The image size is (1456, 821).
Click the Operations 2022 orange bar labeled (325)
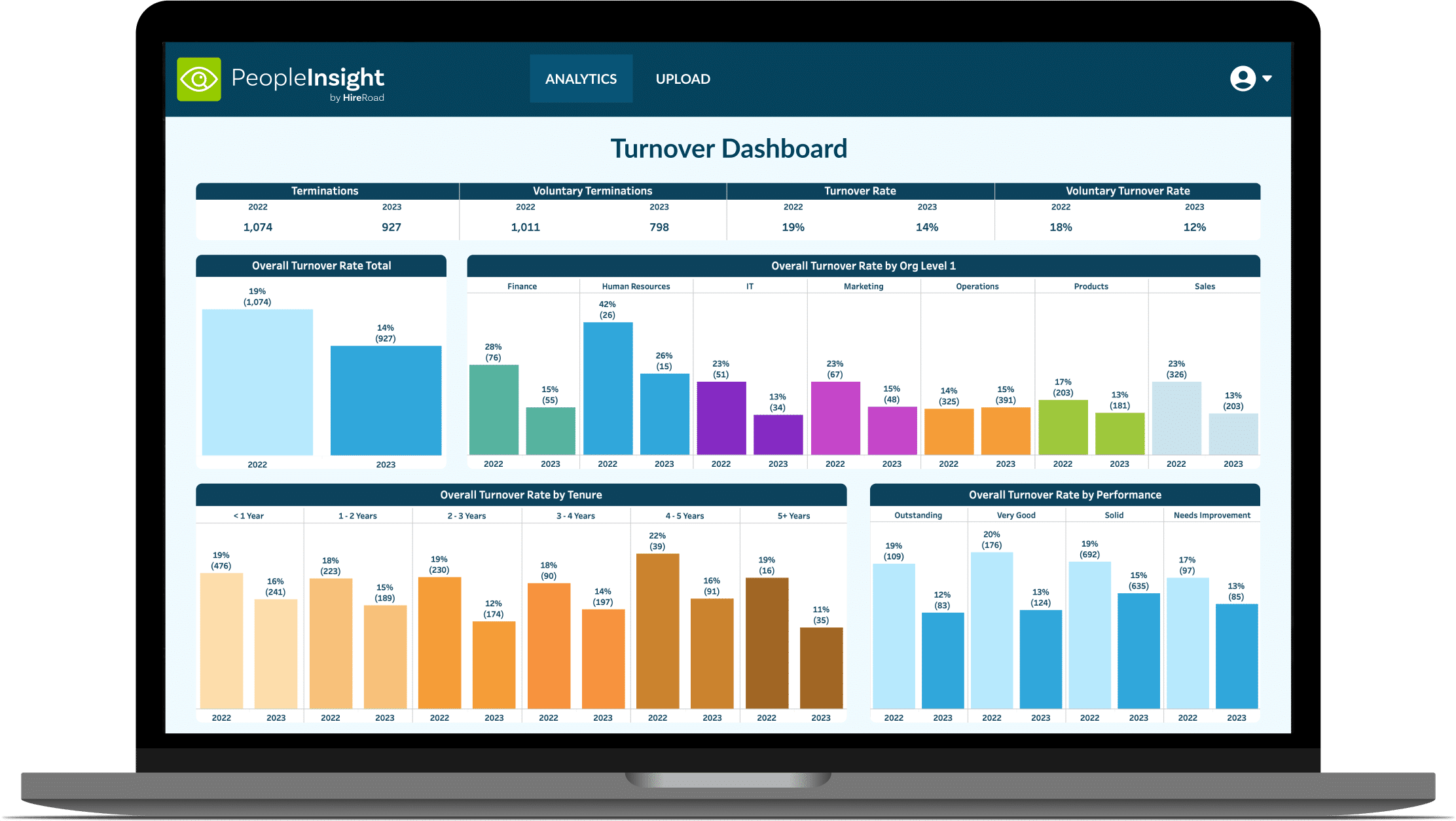coord(949,431)
